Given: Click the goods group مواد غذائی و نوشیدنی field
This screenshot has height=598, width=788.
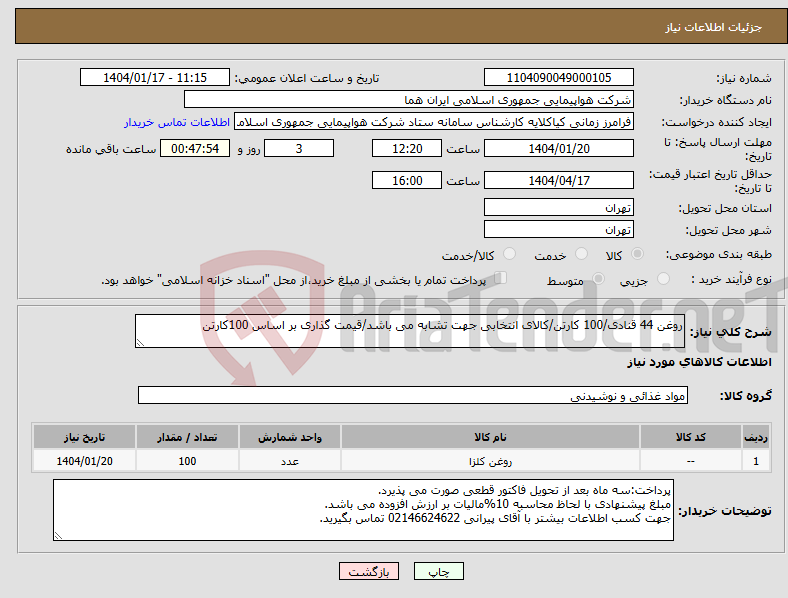Looking at the screenshot, I should click(x=413, y=395).
